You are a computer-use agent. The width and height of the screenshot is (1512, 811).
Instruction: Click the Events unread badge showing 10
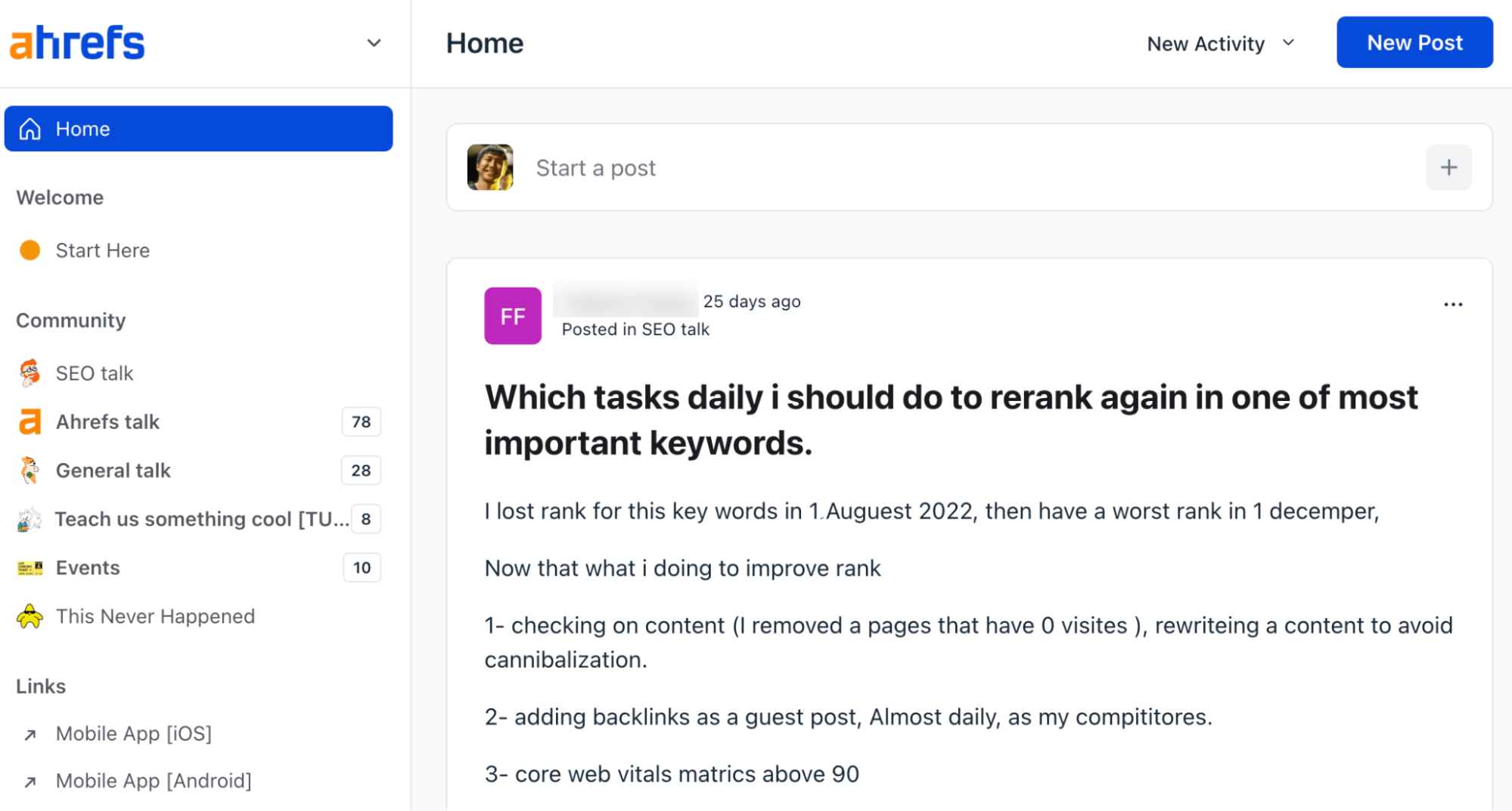(361, 567)
